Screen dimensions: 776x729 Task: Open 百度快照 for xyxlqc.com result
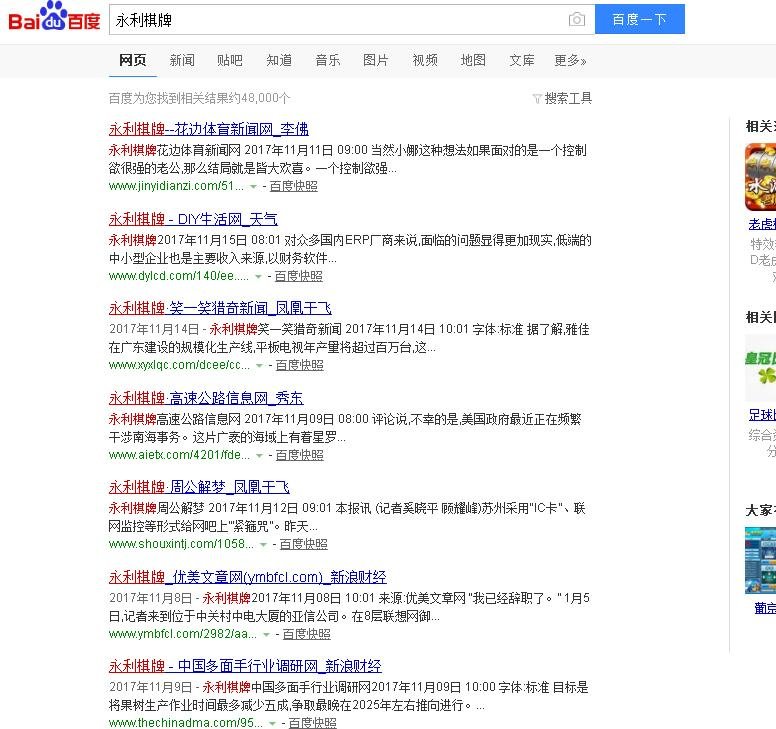299,365
